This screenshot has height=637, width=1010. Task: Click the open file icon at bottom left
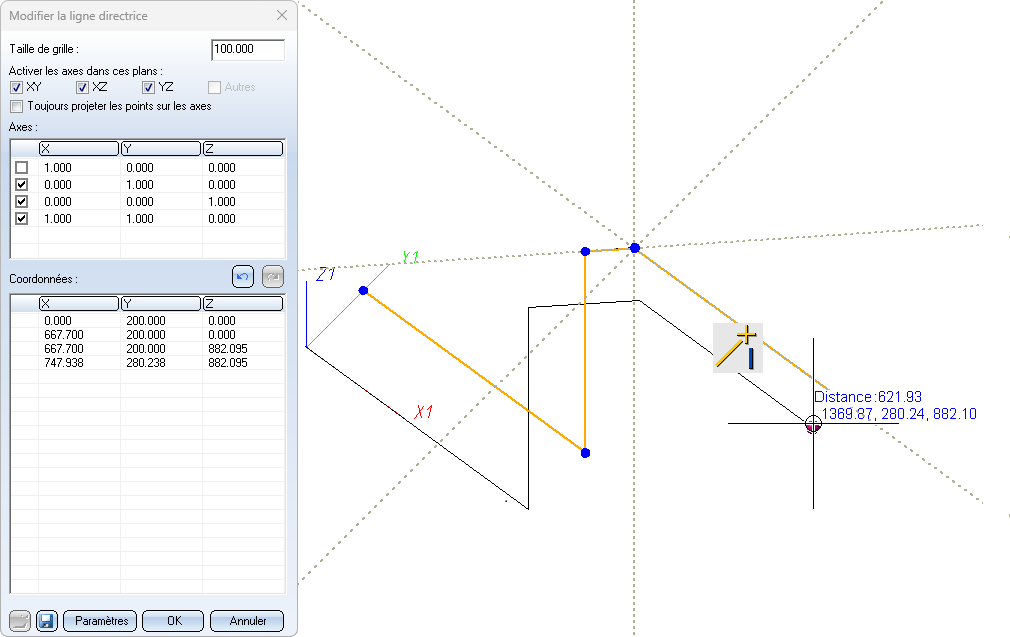click(20, 621)
